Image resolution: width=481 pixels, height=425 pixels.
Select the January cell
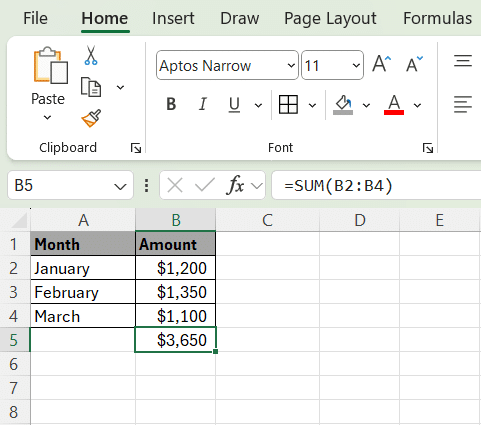[x=83, y=268]
